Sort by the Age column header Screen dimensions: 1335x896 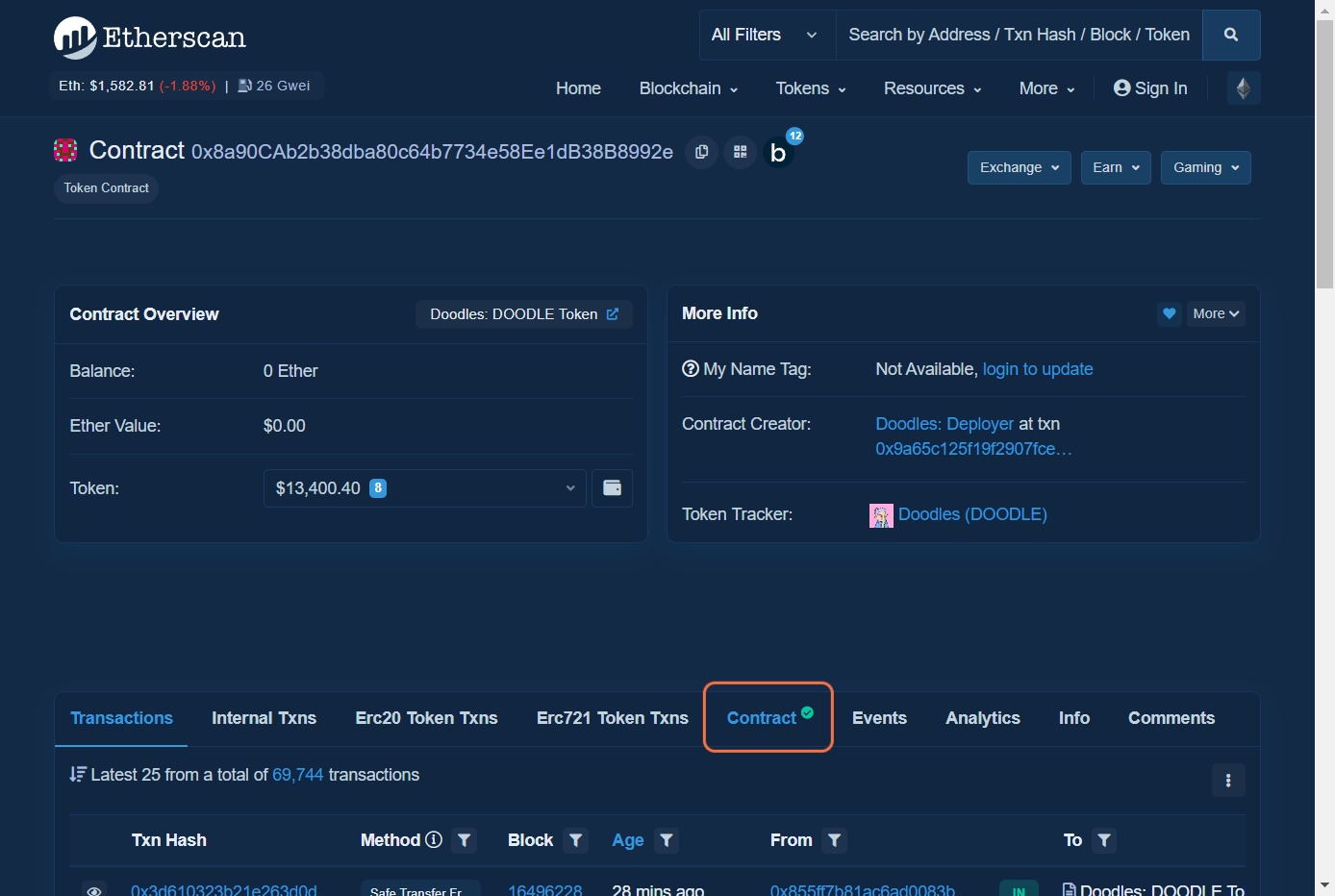click(628, 840)
